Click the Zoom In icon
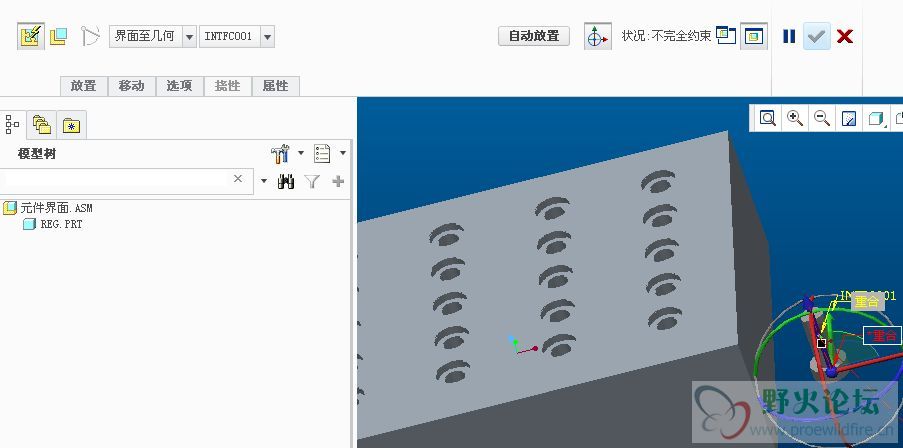Screen dimensions: 903x448 coord(795,118)
